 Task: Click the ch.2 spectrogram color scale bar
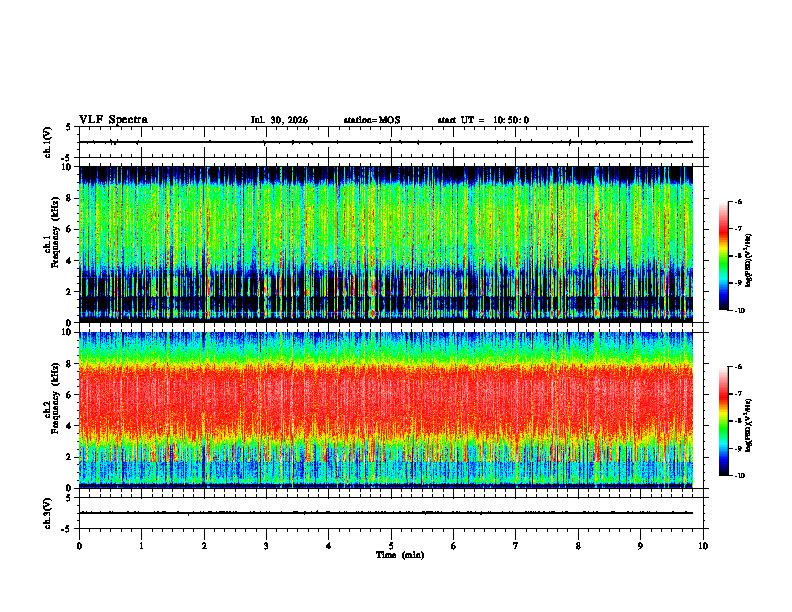[x=723, y=421]
